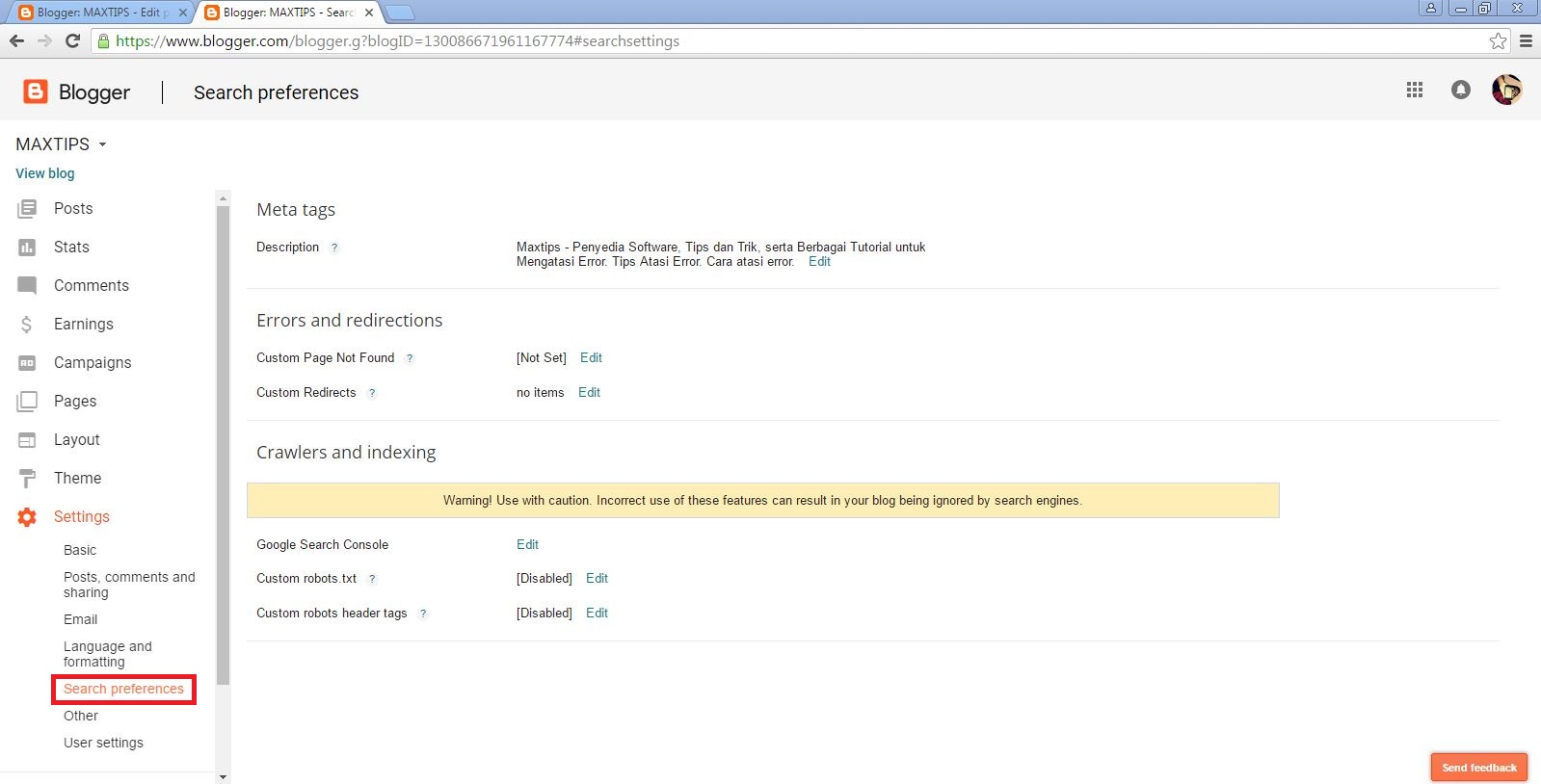Select the Settings menu item

tap(82, 517)
